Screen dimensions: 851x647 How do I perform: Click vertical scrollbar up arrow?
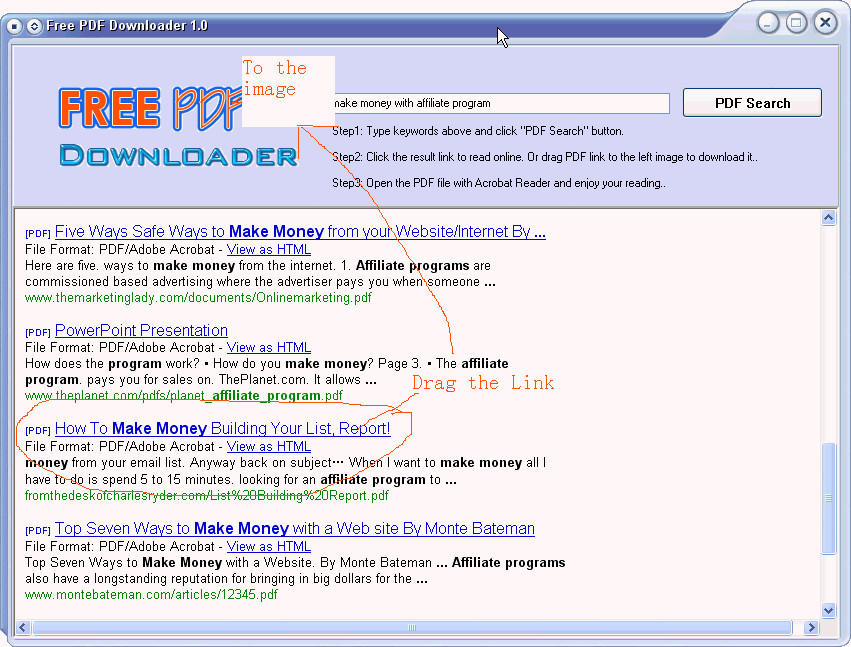[828, 218]
